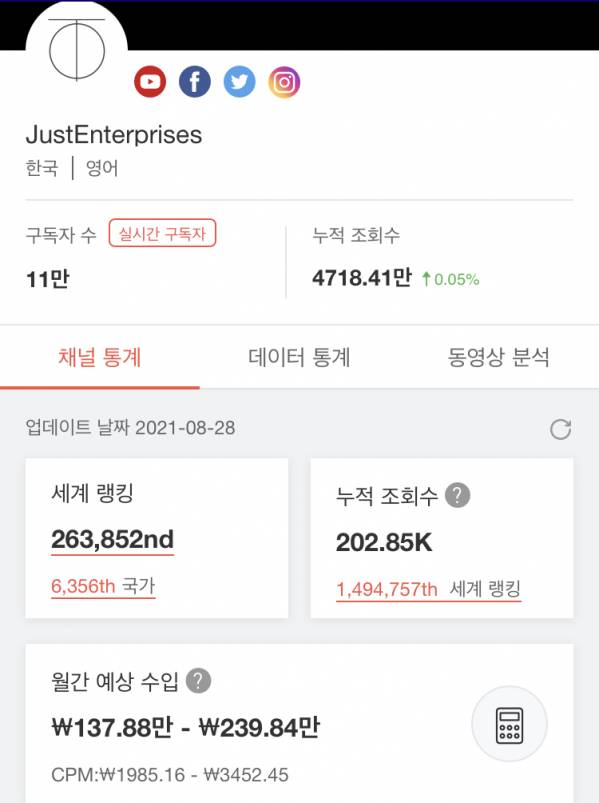Open the 6,356th 국가 ranking link
The height and width of the screenshot is (803, 599).
pos(103,587)
